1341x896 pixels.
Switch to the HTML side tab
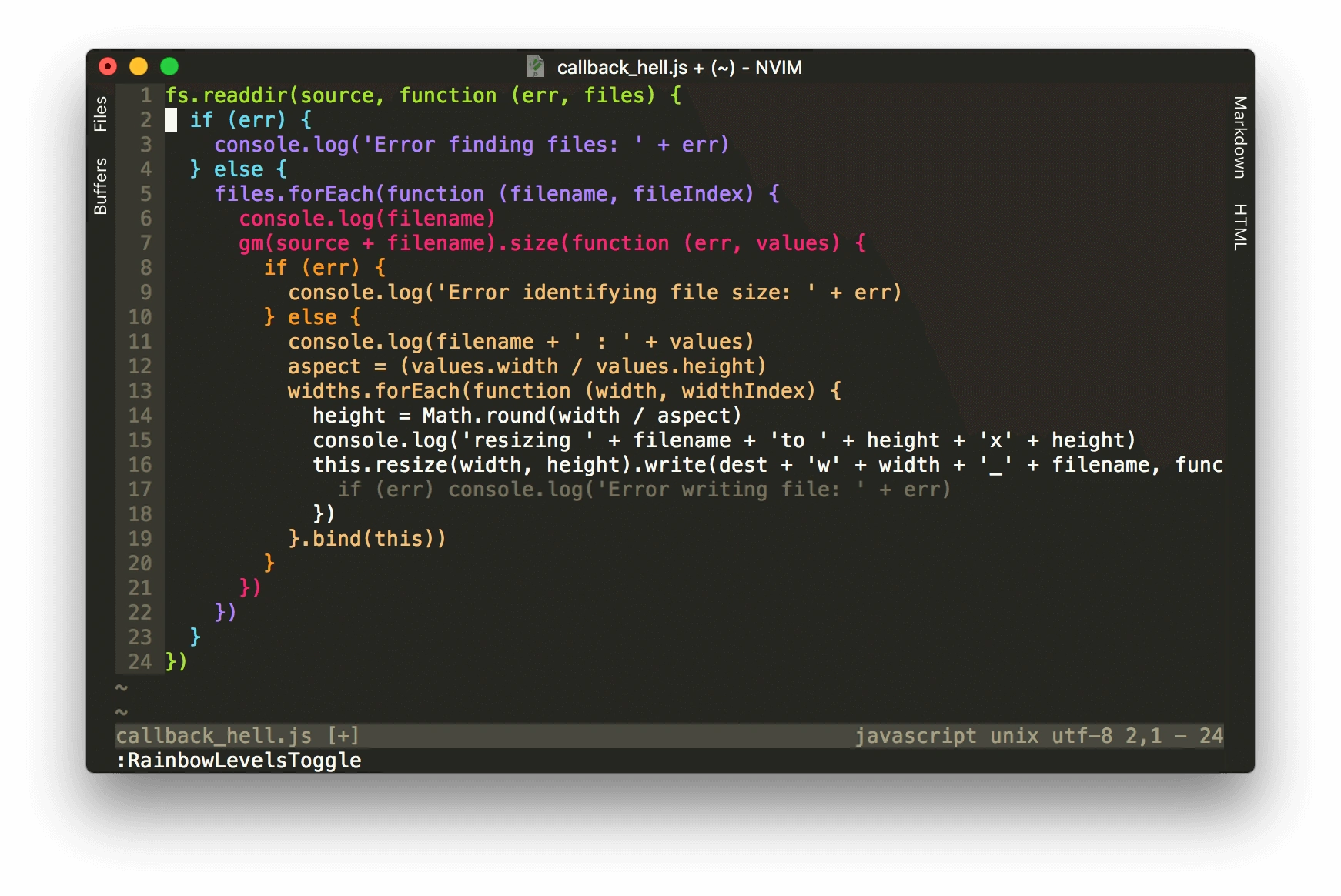[x=1239, y=227]
